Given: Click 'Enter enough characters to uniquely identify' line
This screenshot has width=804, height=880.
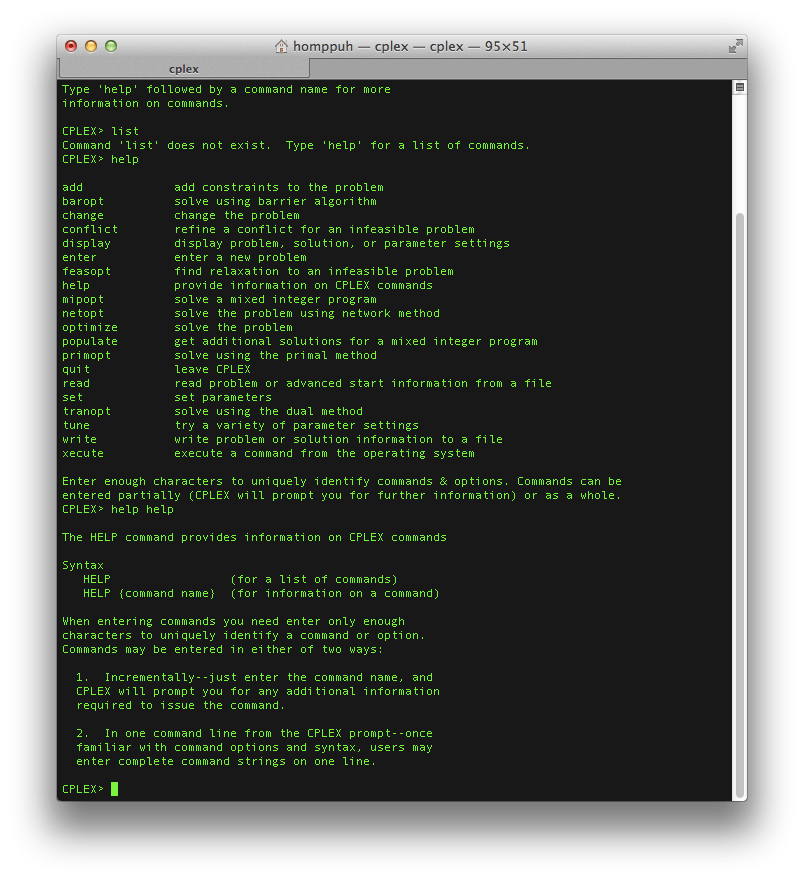Looking at the screenshot, I should tap(342, 482).
